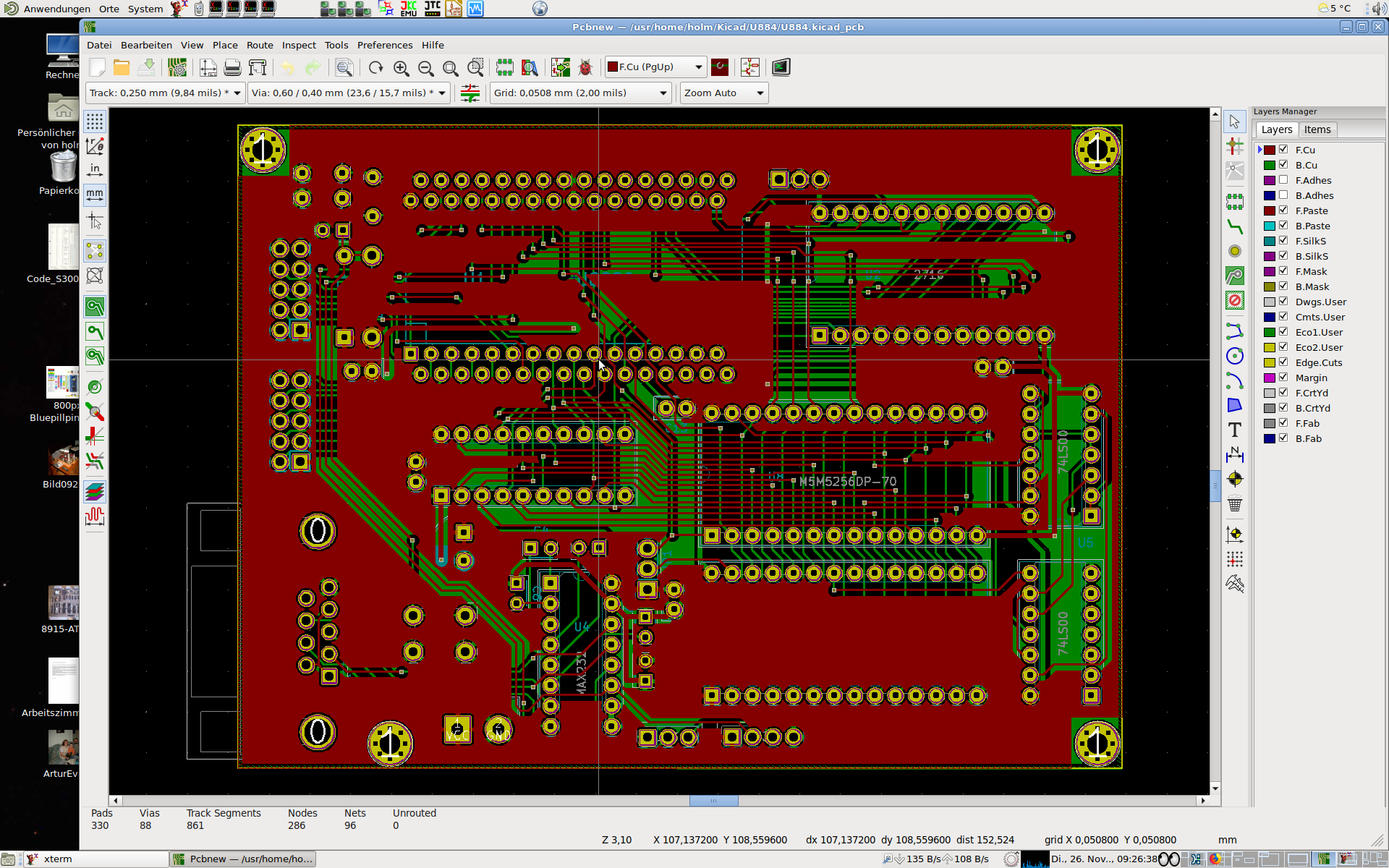
Task: Select the Draw arc tool
Action: coord(1235,380)
